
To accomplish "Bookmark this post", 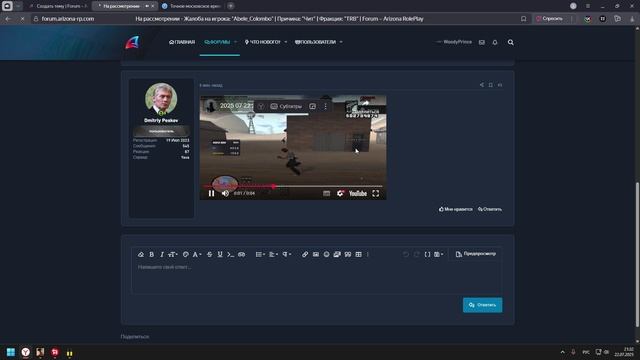I will point(491,85).
